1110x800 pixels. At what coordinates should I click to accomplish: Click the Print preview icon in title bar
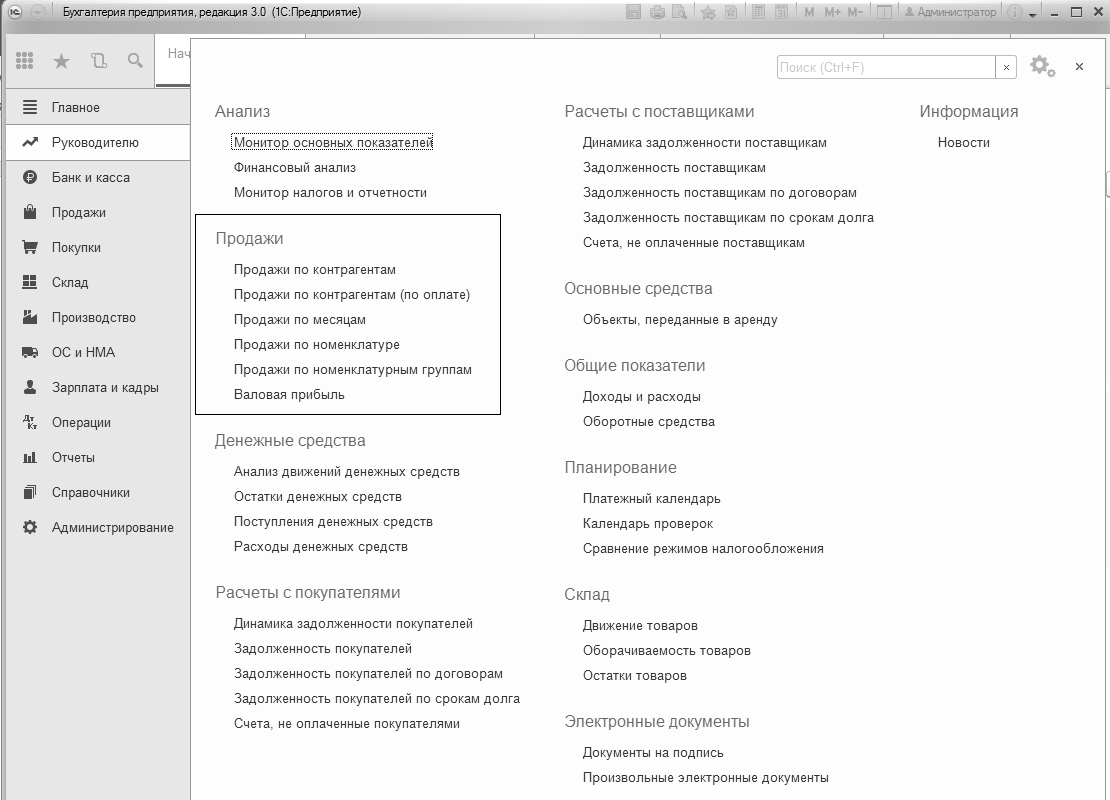[x=680, y=12]
